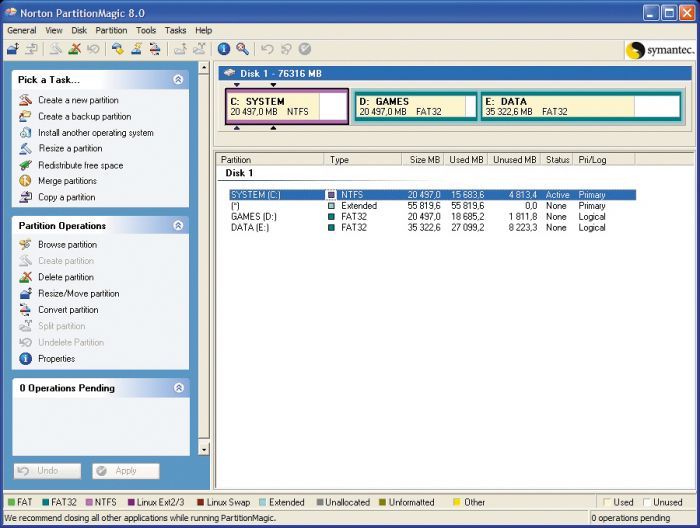Click the Label partition toolbar icon with yellow tag
The width and height of the screenshot is (700, 528).
pos(118,49)
